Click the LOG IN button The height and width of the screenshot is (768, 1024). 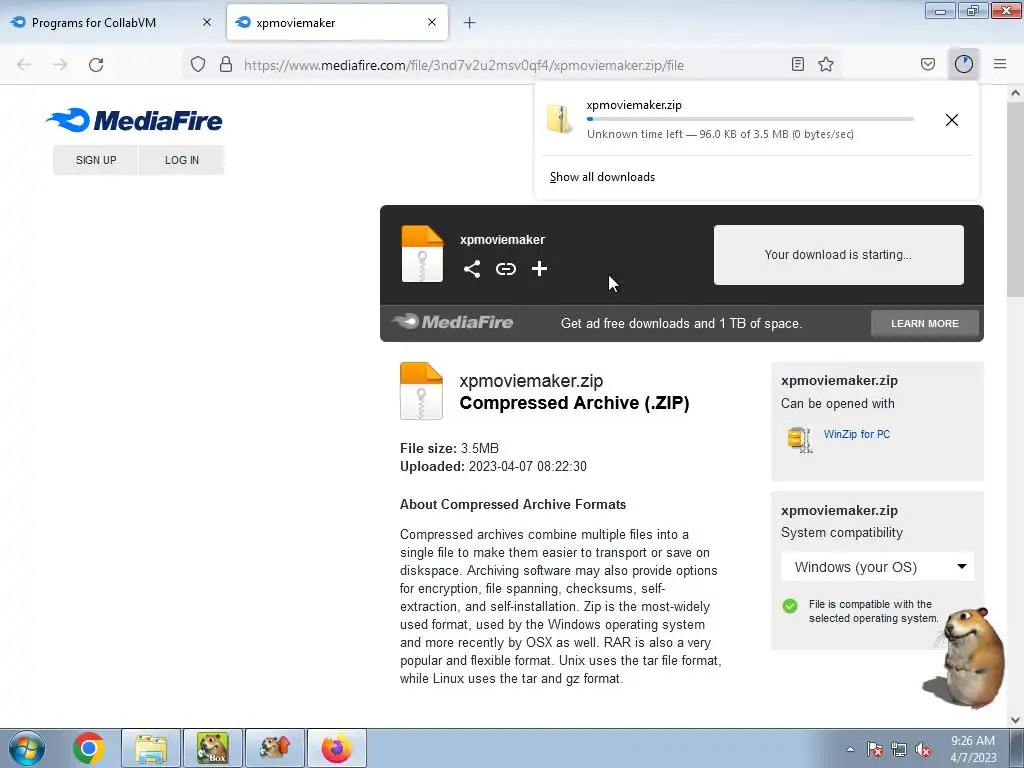(182, 160)
